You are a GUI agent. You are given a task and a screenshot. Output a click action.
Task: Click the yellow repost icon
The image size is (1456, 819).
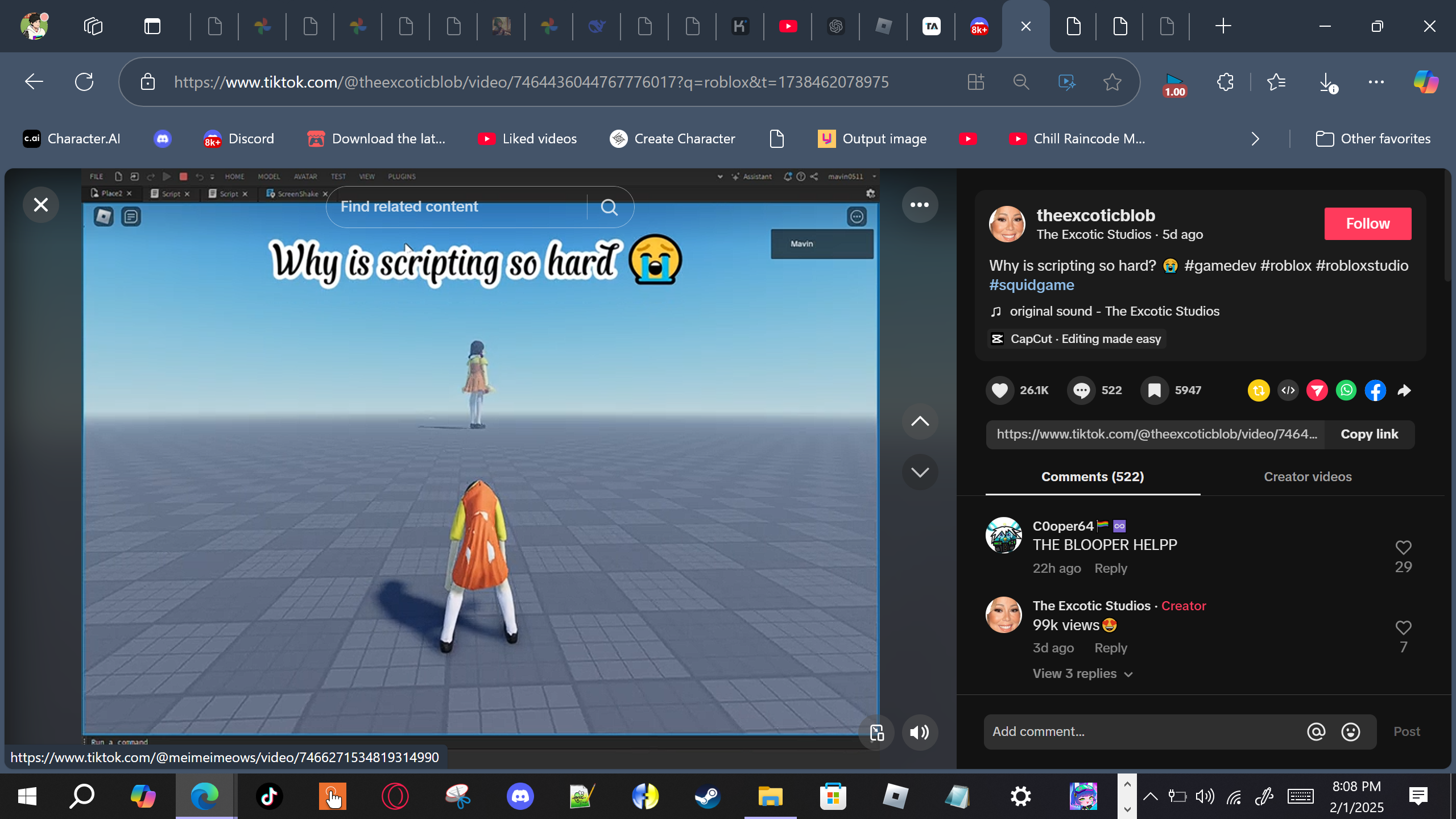click(1259, 390)
